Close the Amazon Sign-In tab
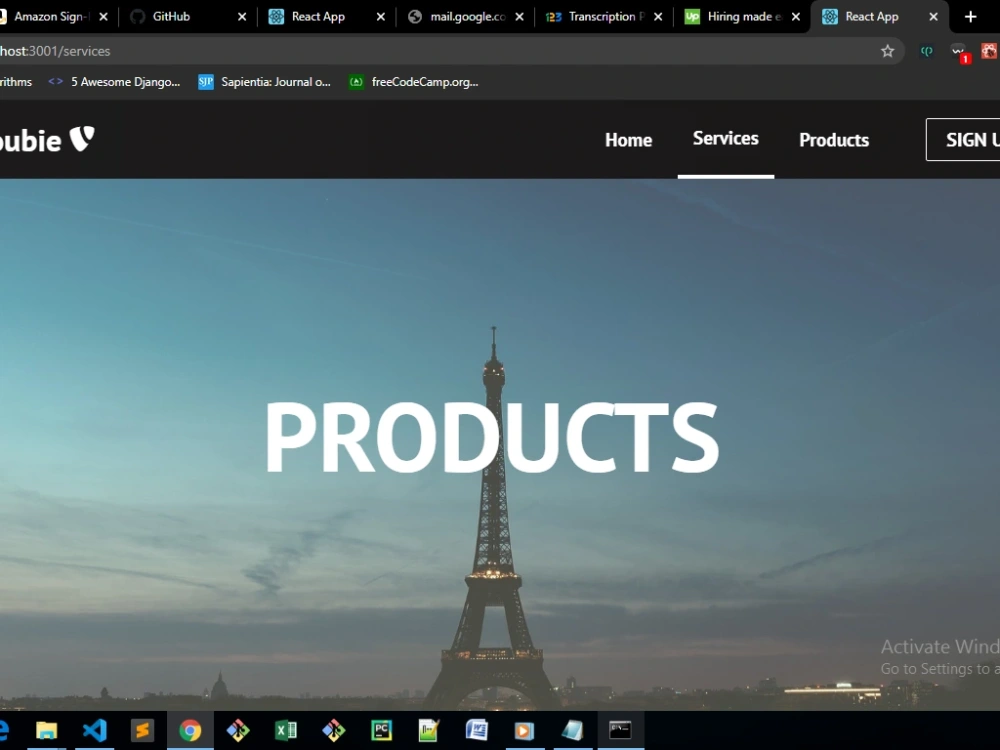The image size is (1000, 750). [103, 17]
